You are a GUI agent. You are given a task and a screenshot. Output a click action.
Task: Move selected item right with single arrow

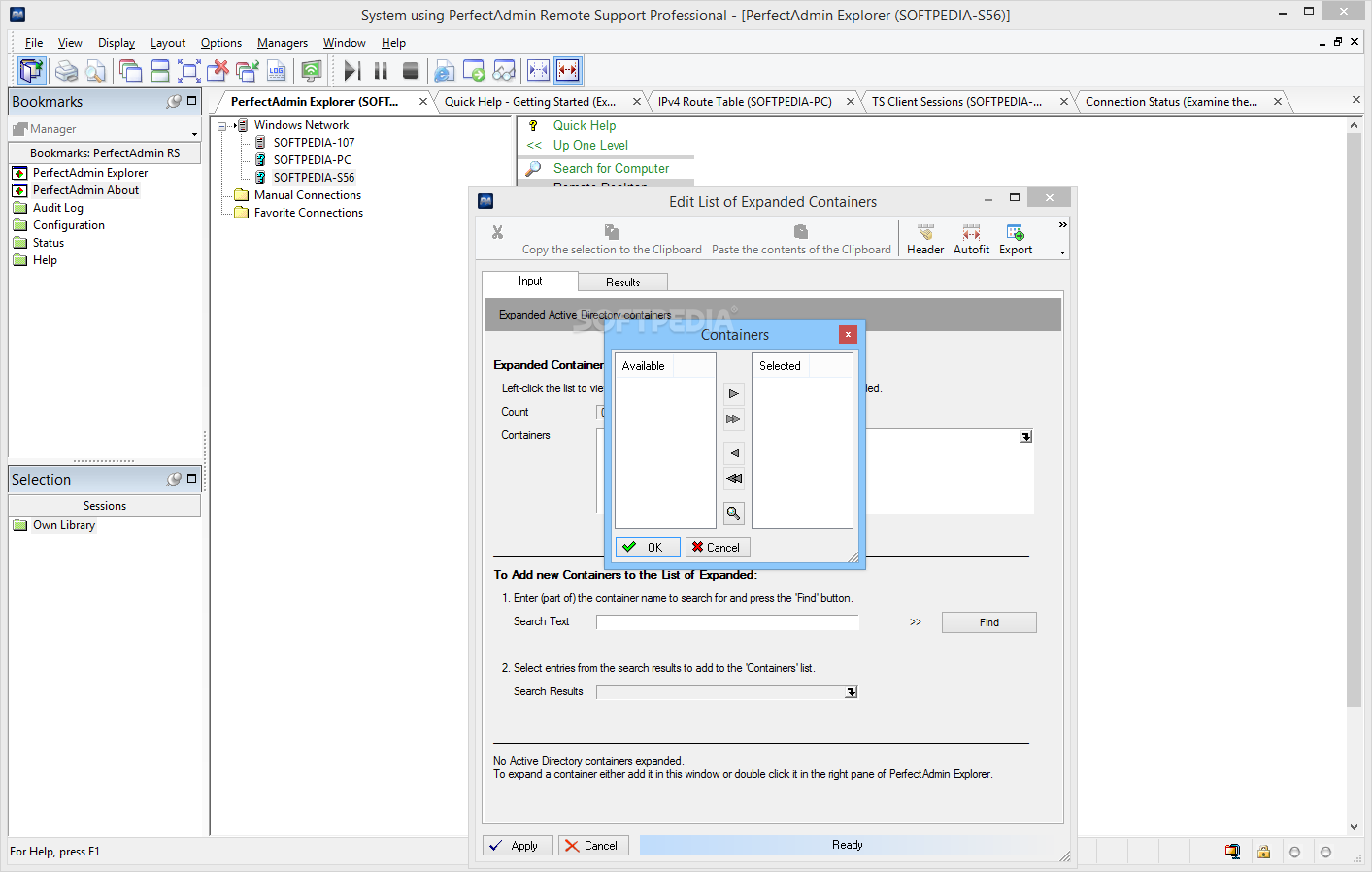734,394
